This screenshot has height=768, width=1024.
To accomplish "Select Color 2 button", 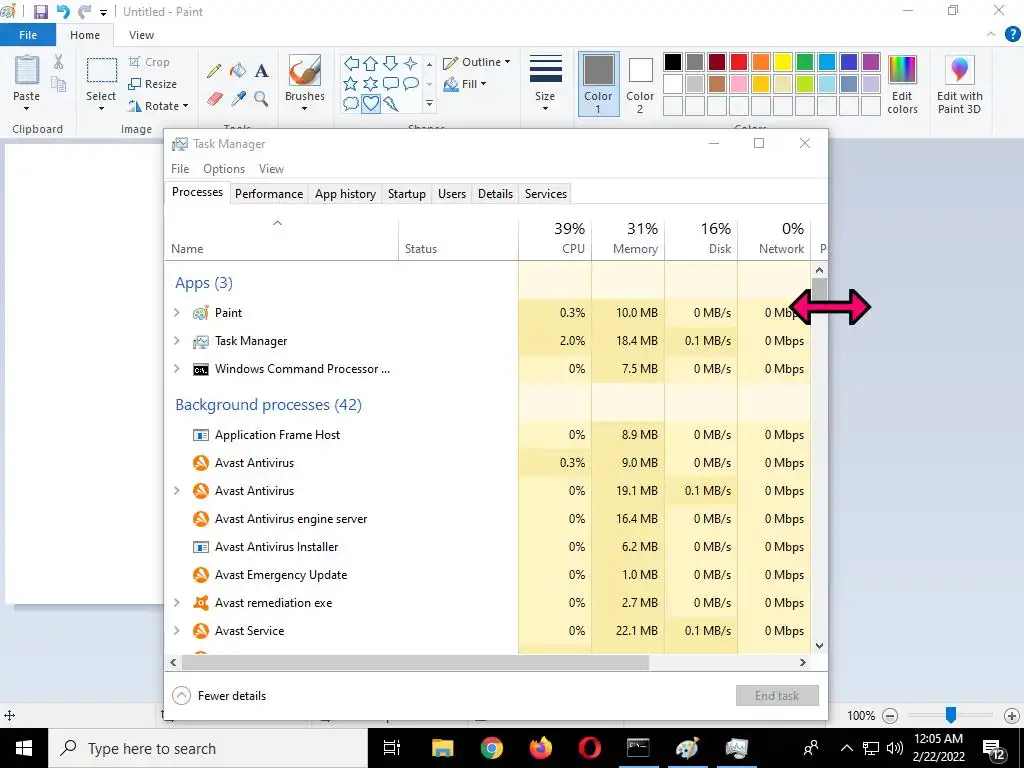I will coord(640,84).
